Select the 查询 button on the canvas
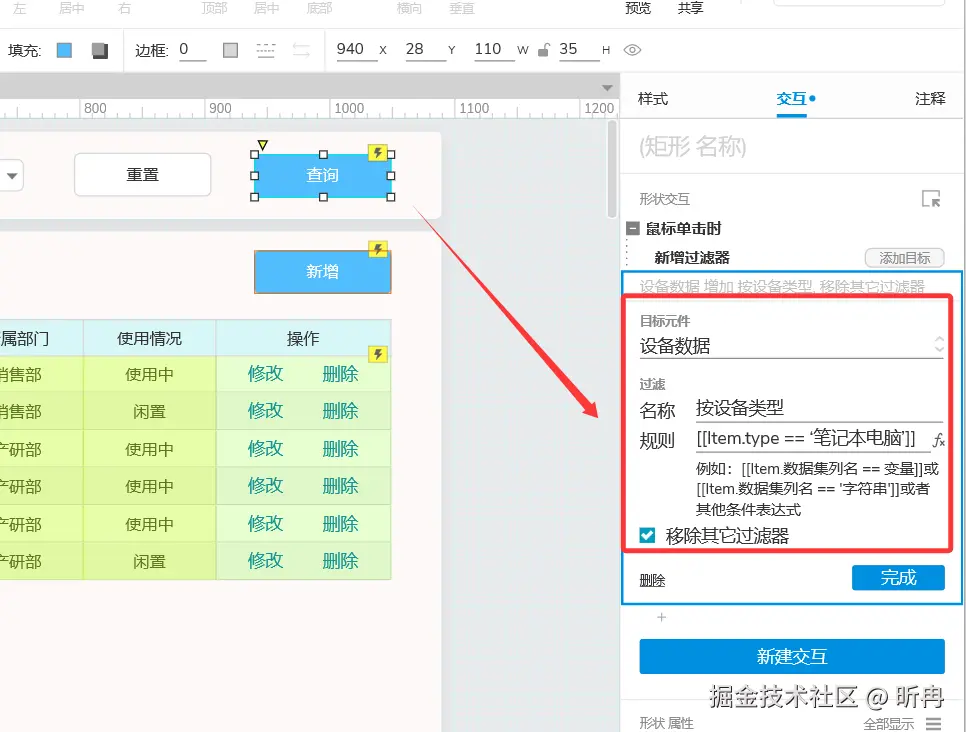 click(x=322, y=176)
